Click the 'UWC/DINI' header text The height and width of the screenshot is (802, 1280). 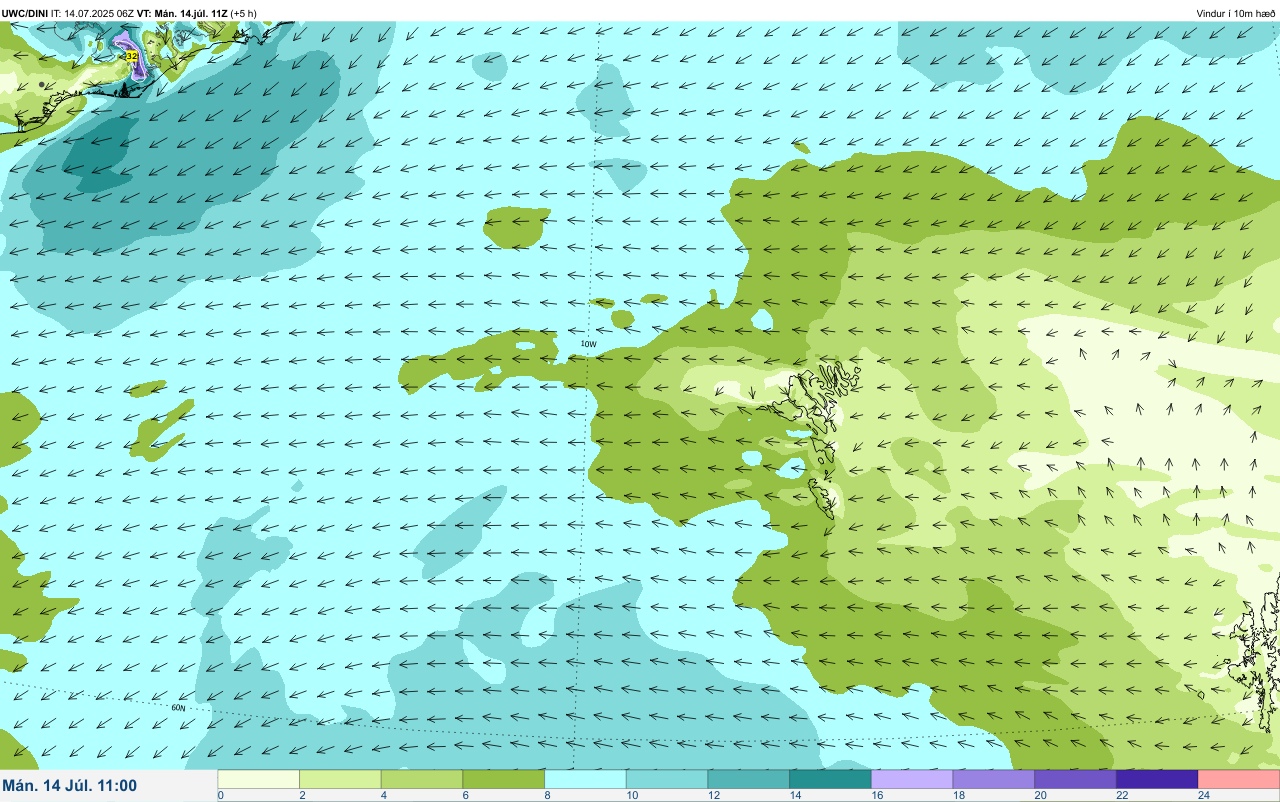[x=25, y=13]
